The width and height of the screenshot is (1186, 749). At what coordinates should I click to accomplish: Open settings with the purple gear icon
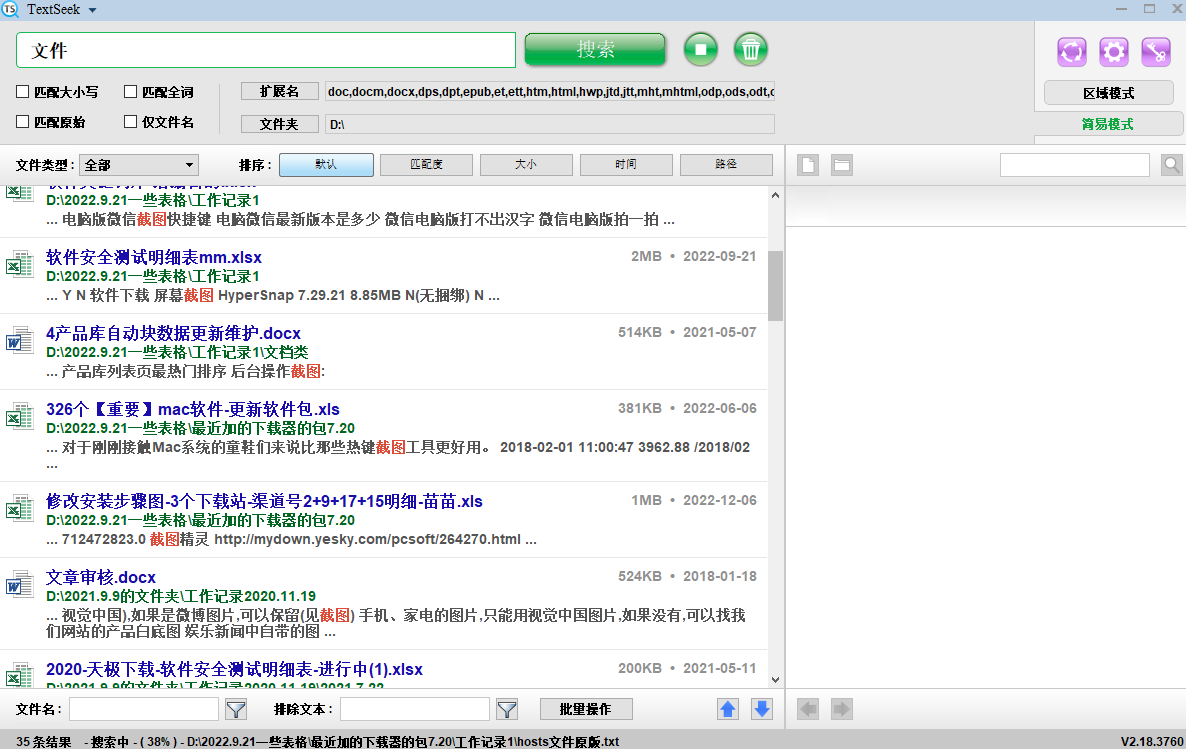[1114, 51]
